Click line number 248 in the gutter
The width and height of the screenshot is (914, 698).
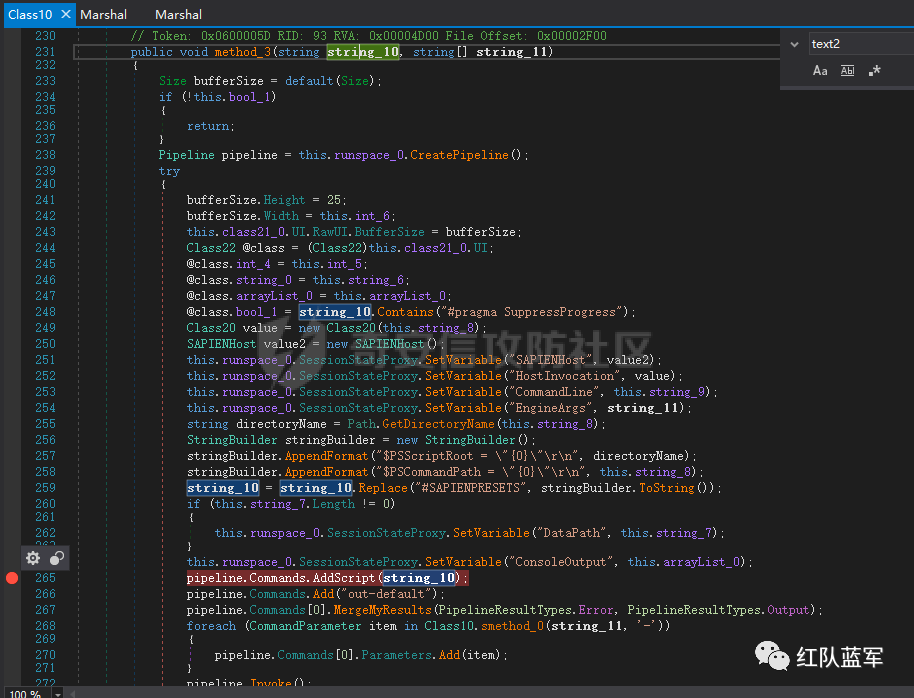(45, 312)
